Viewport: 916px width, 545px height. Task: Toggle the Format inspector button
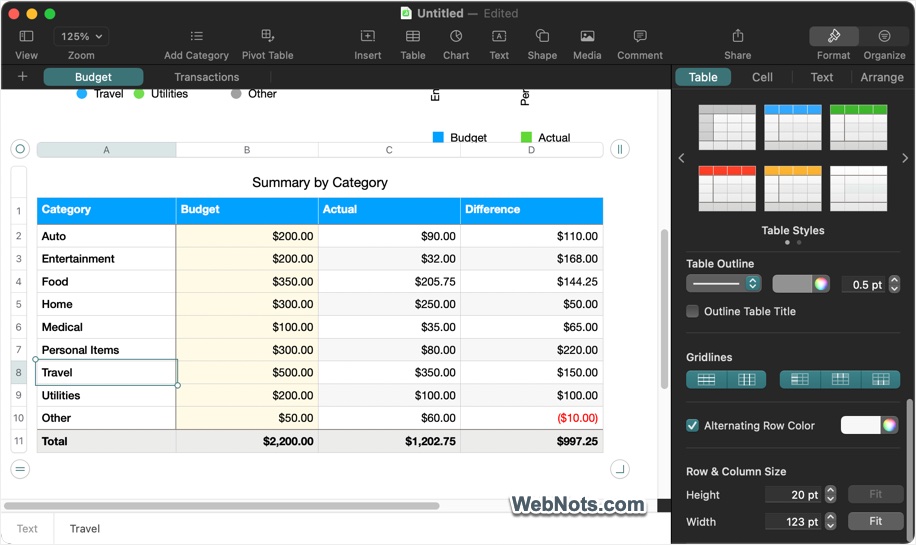point(834,36)
